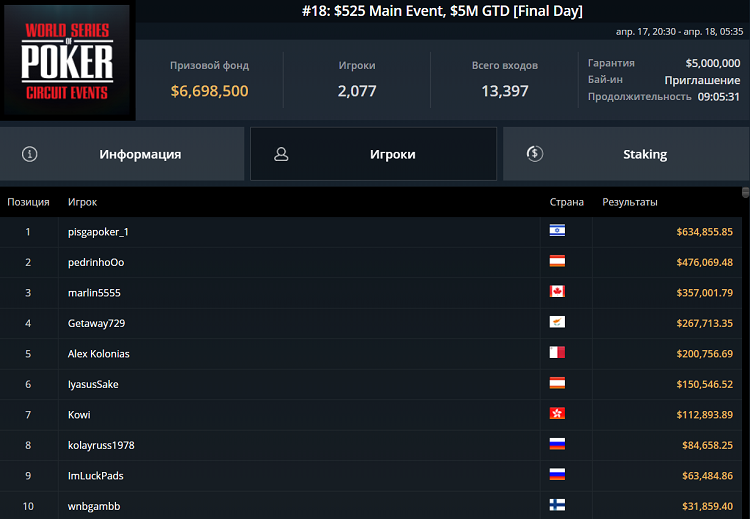Select Alex Kolonias in the list
The width and height of the screenshot is (750, 519).
[98, 353]
